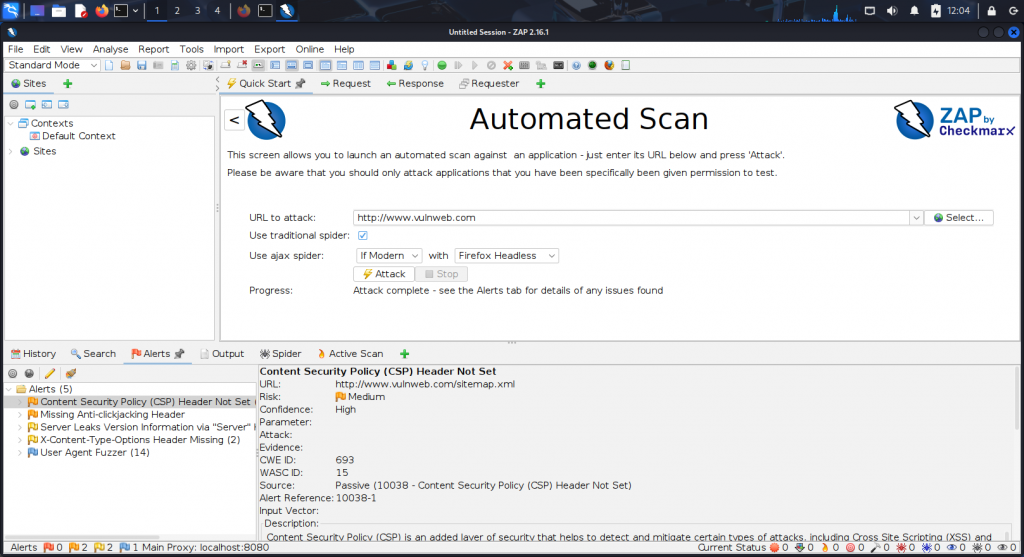
Task: Click the Check for Updates icon
Action: [408, 65]
